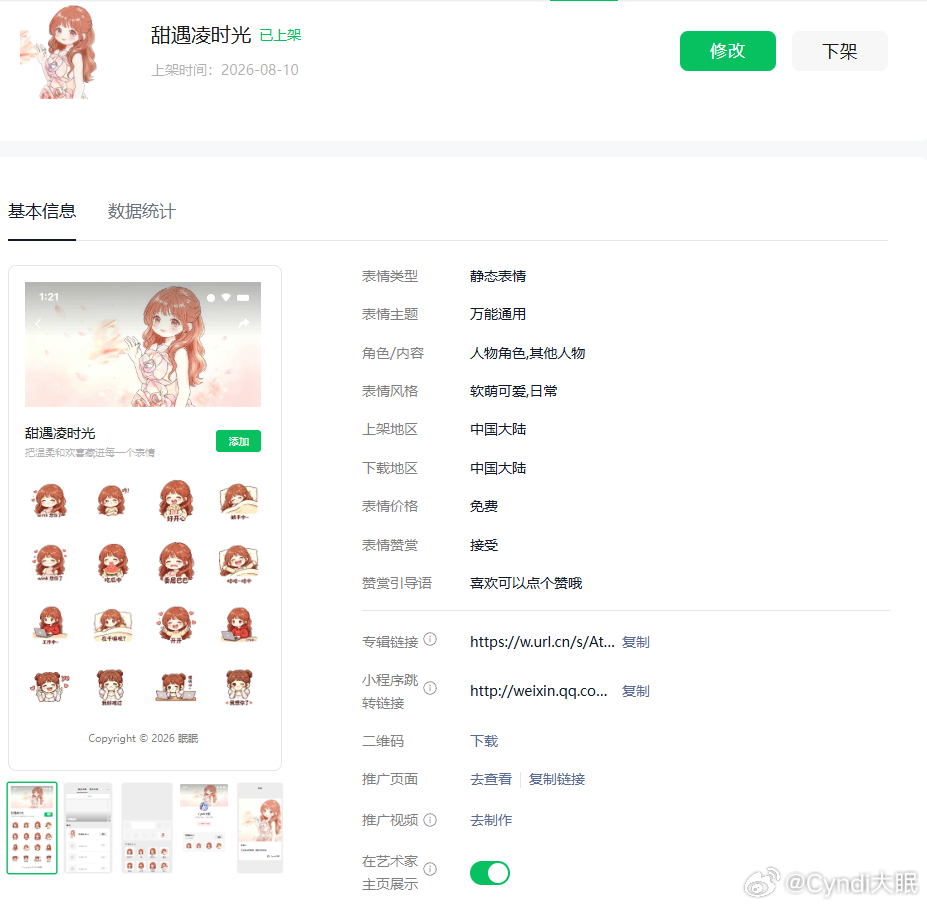
Task: Select the 基本信息 tab
Action: coord(42,211)
